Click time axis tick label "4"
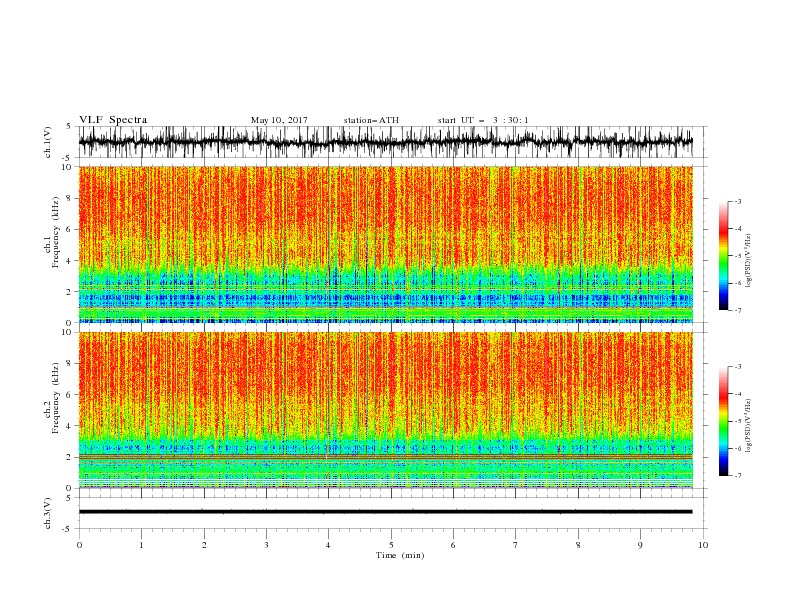Image resolution: width=792 pixels, height=612 pixels. pos(328,545)
